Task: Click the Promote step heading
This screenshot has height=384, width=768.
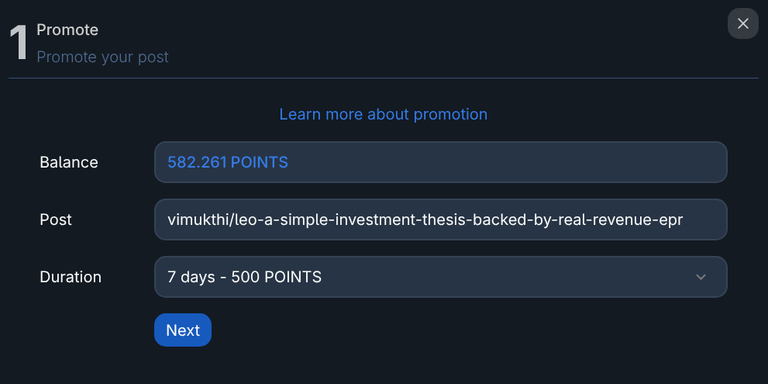Action: (x=68, y=30)
